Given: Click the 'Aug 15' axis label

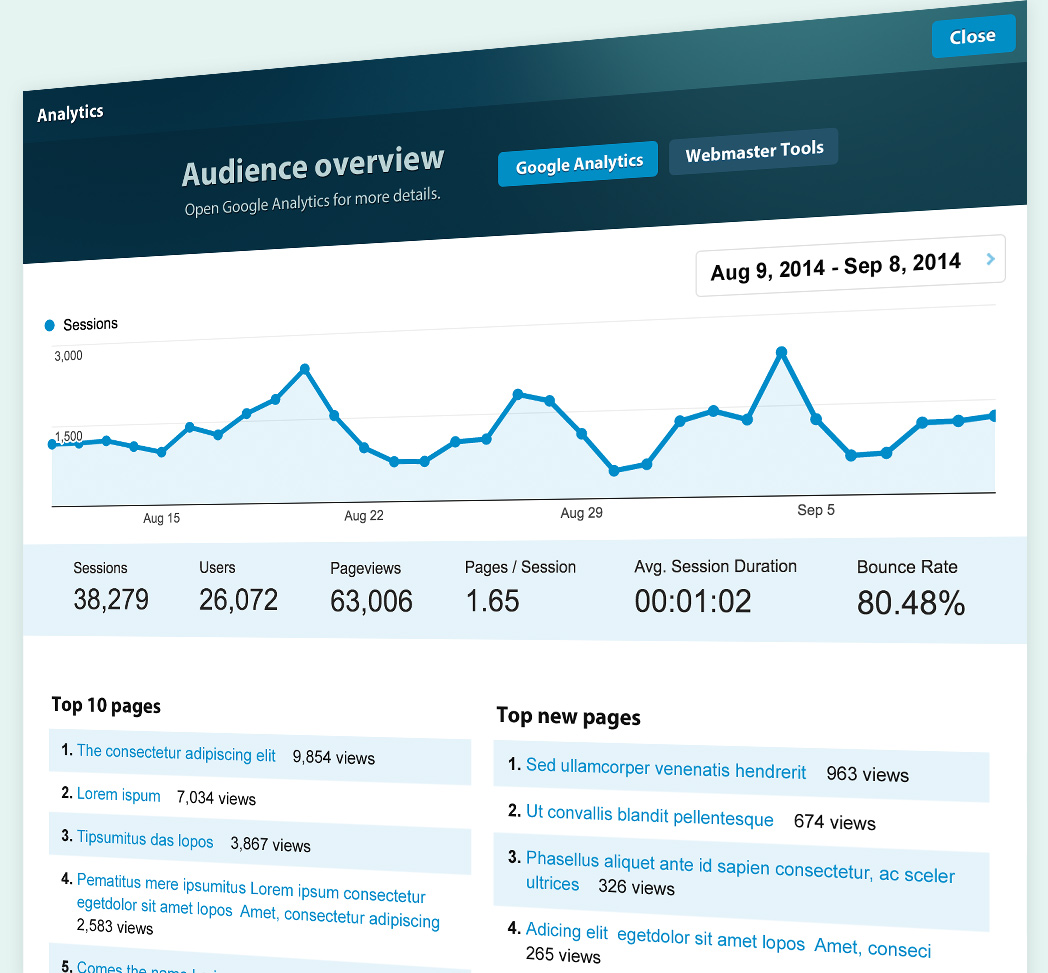Looking at the screenshot, I should 161,519.
